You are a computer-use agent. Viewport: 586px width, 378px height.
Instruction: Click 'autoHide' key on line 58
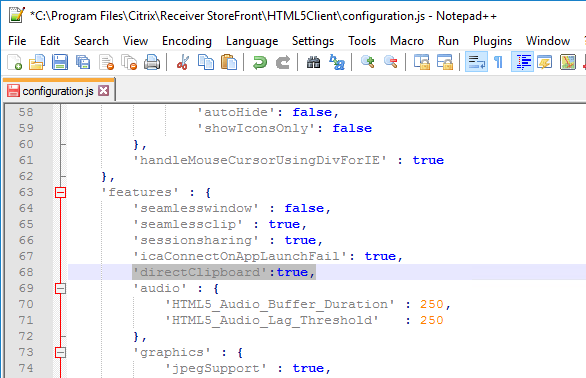pos(236,112)
